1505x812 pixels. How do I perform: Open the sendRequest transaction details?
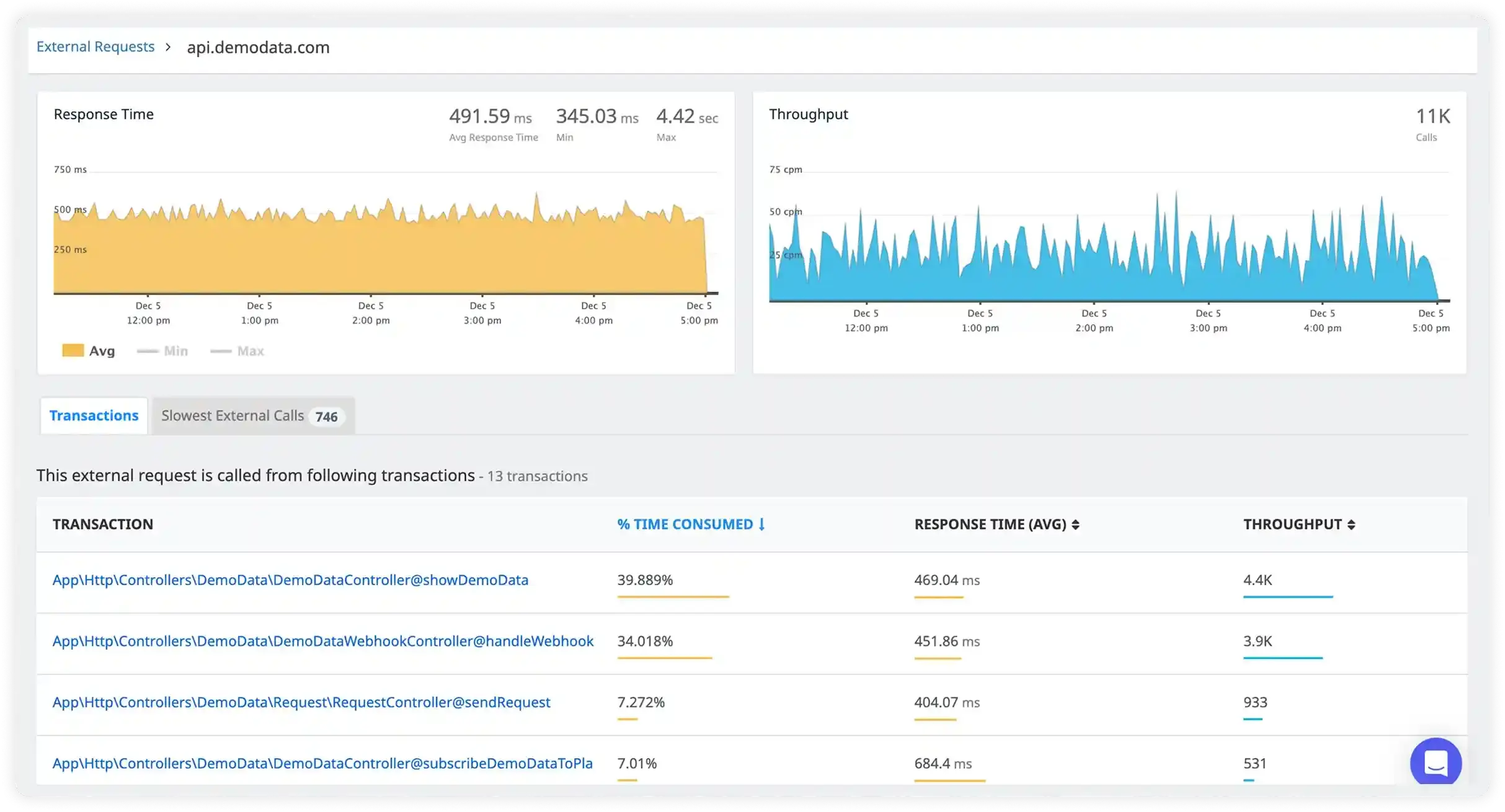(x=301, y=702)
